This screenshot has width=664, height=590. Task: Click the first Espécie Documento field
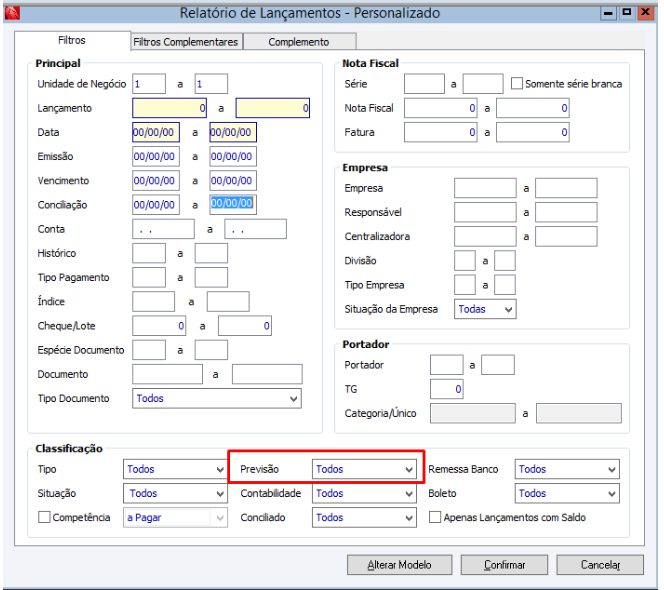pyautogui.click(x=149, y=350)
